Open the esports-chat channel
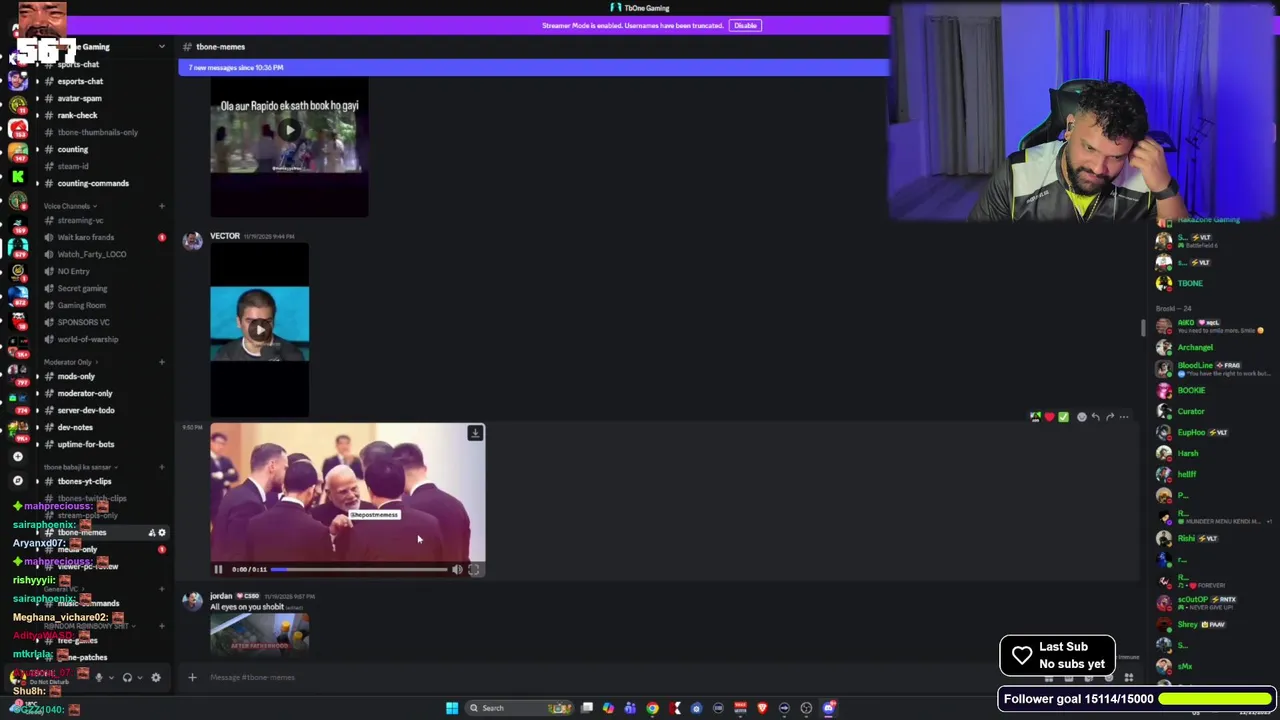1280x720 pixels. click(80, 81)
